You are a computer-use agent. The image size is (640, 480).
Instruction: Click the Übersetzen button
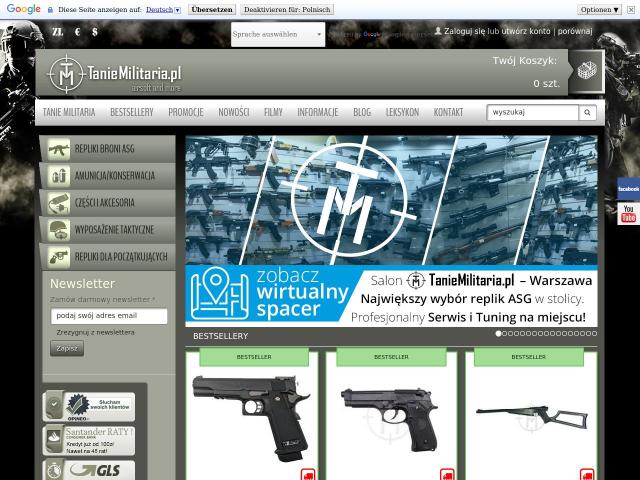point(212,9)
